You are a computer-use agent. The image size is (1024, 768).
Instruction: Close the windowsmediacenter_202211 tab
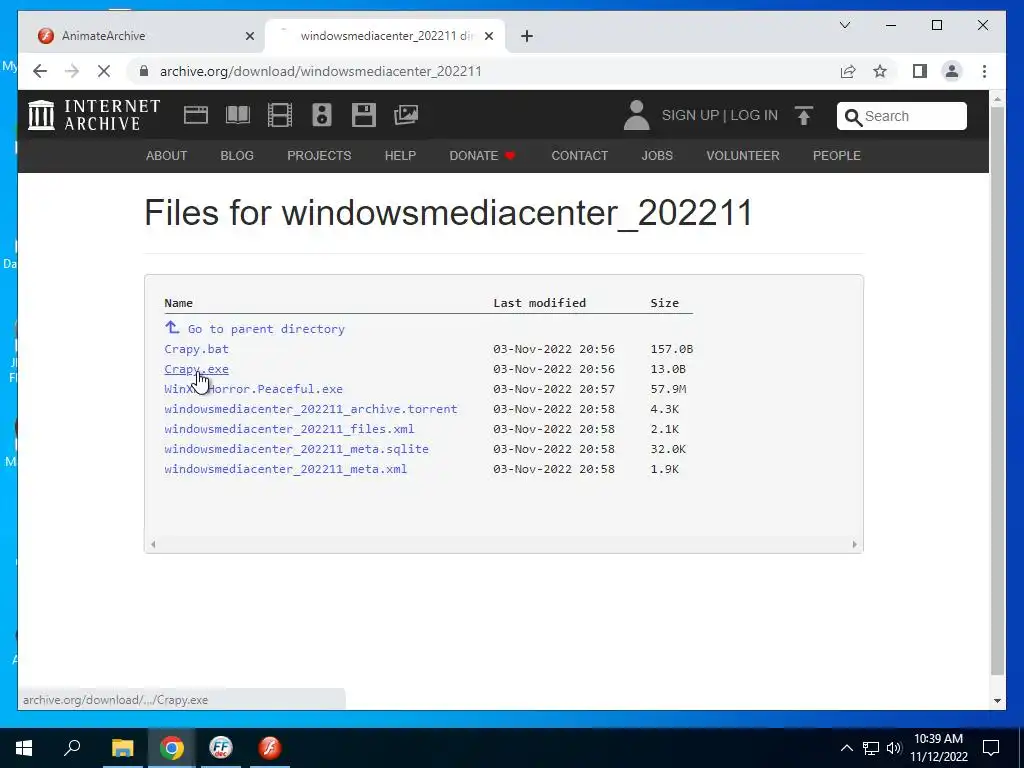488,36
